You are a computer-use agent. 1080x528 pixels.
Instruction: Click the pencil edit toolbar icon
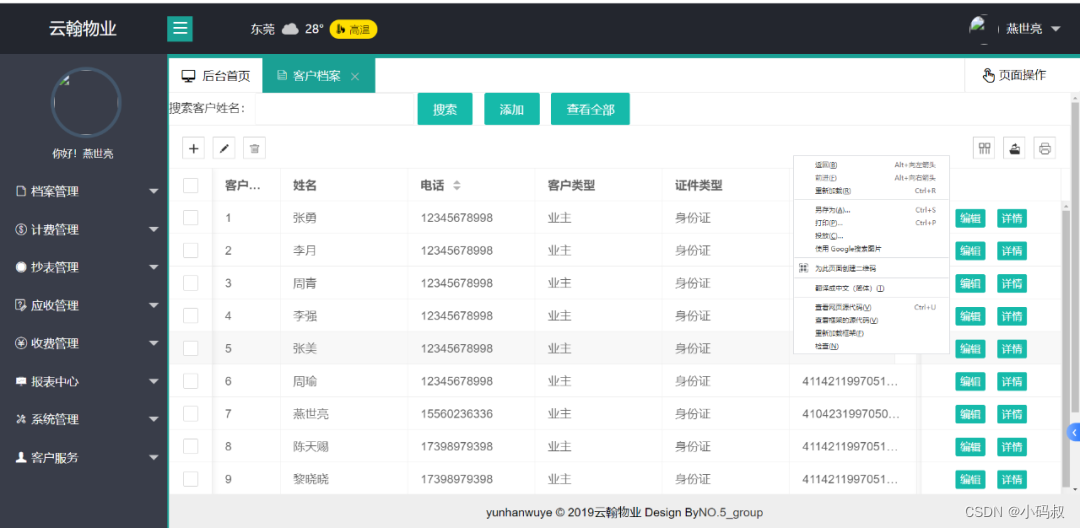(224, 148)
